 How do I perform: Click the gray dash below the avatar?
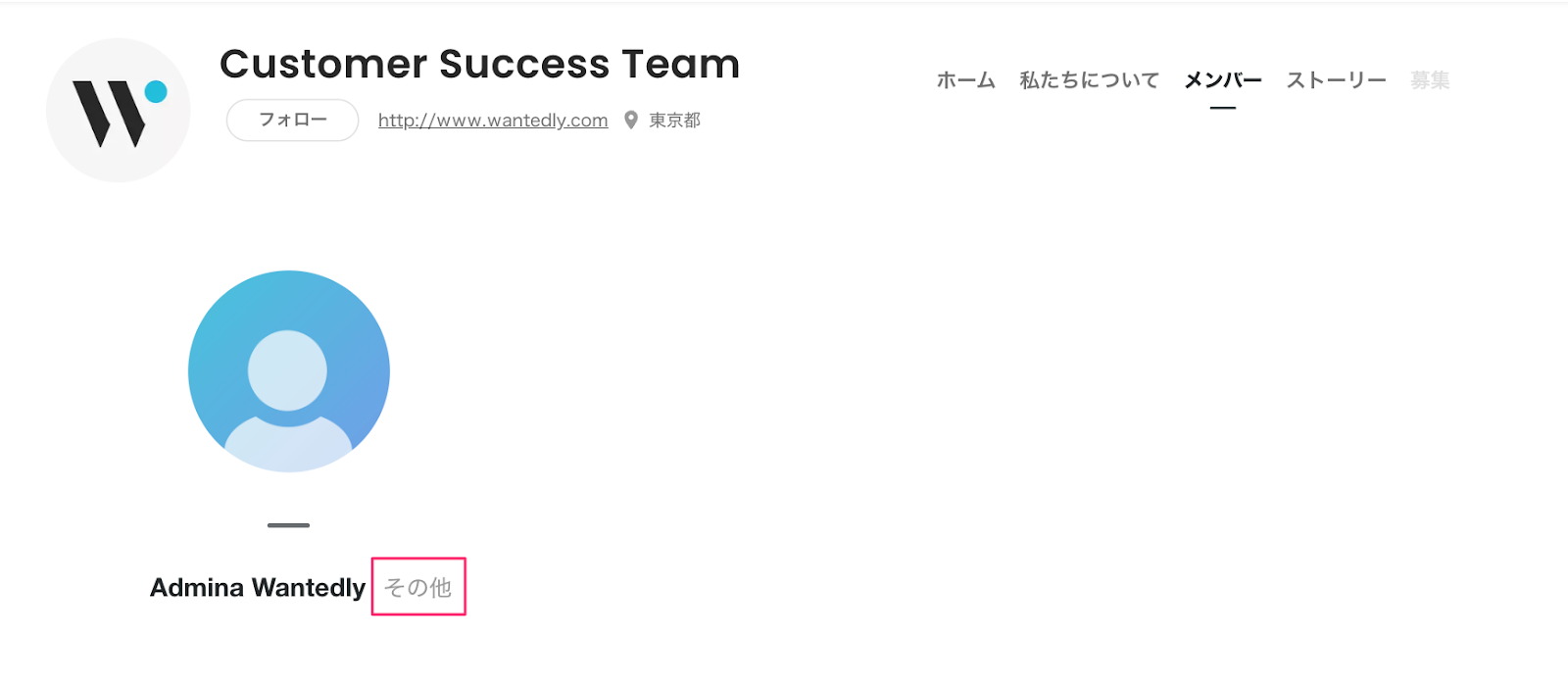pyautogui.click(x=288, y=525)
